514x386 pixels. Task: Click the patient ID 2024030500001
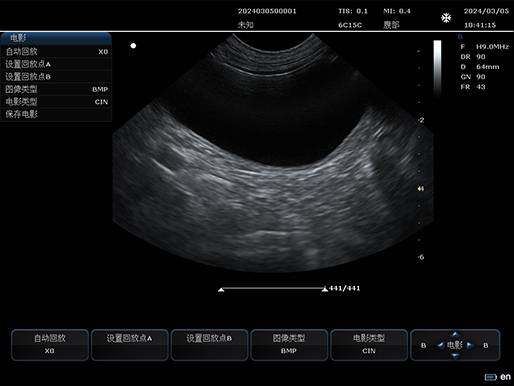click(267, 11)
